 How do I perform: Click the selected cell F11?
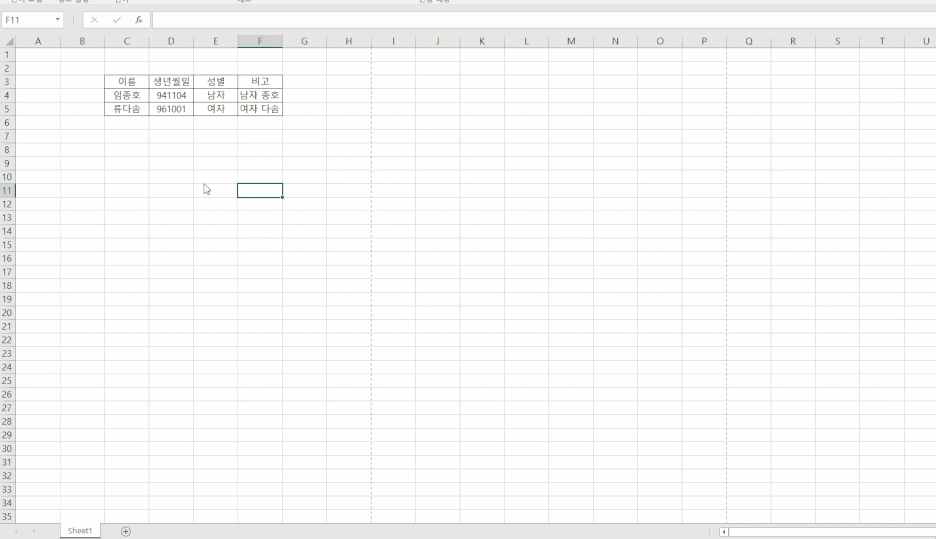pyautogui.click(x=260, y=190)
